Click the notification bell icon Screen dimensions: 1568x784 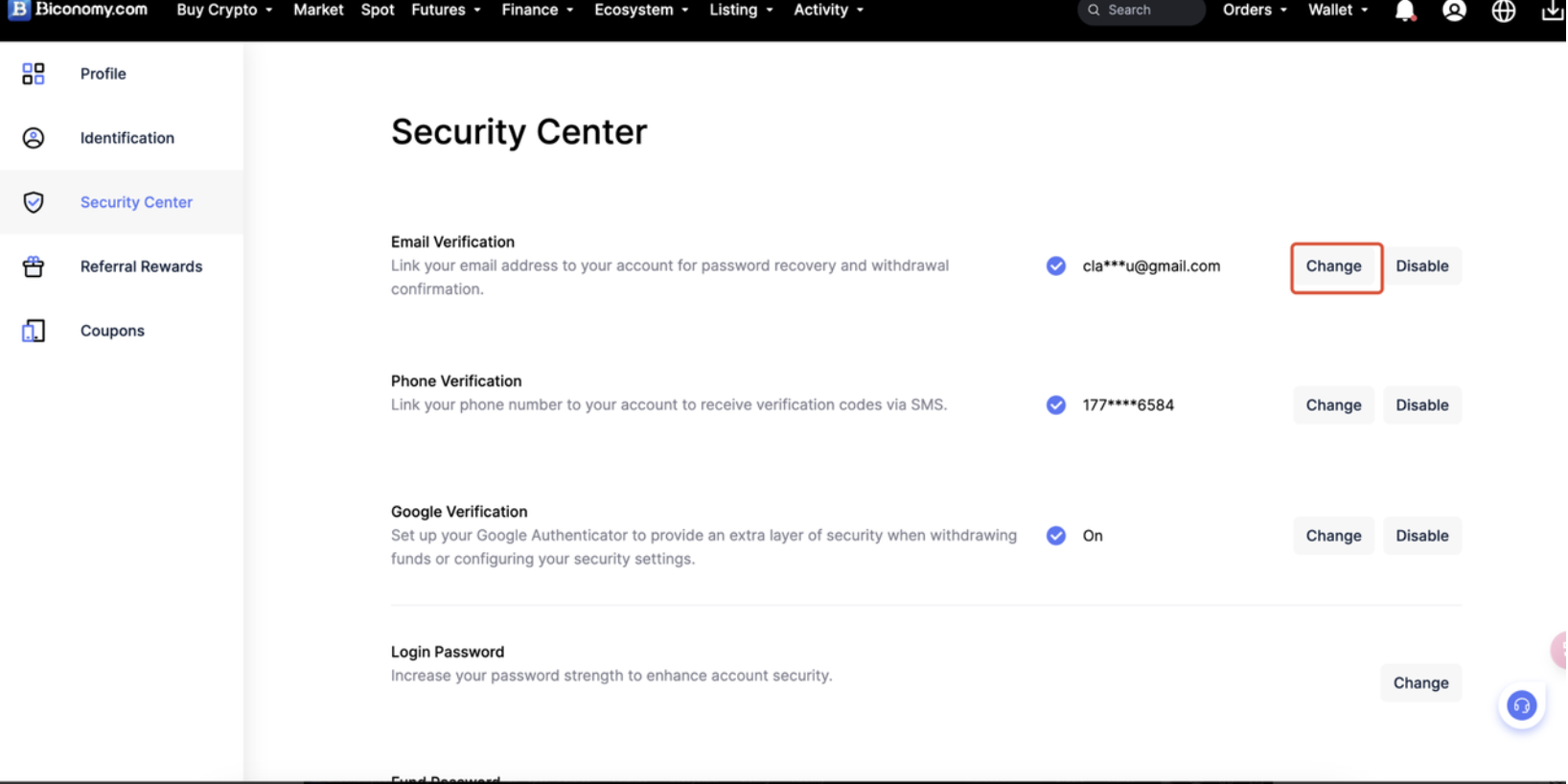pyautogui.click(x=1404, y=11)
